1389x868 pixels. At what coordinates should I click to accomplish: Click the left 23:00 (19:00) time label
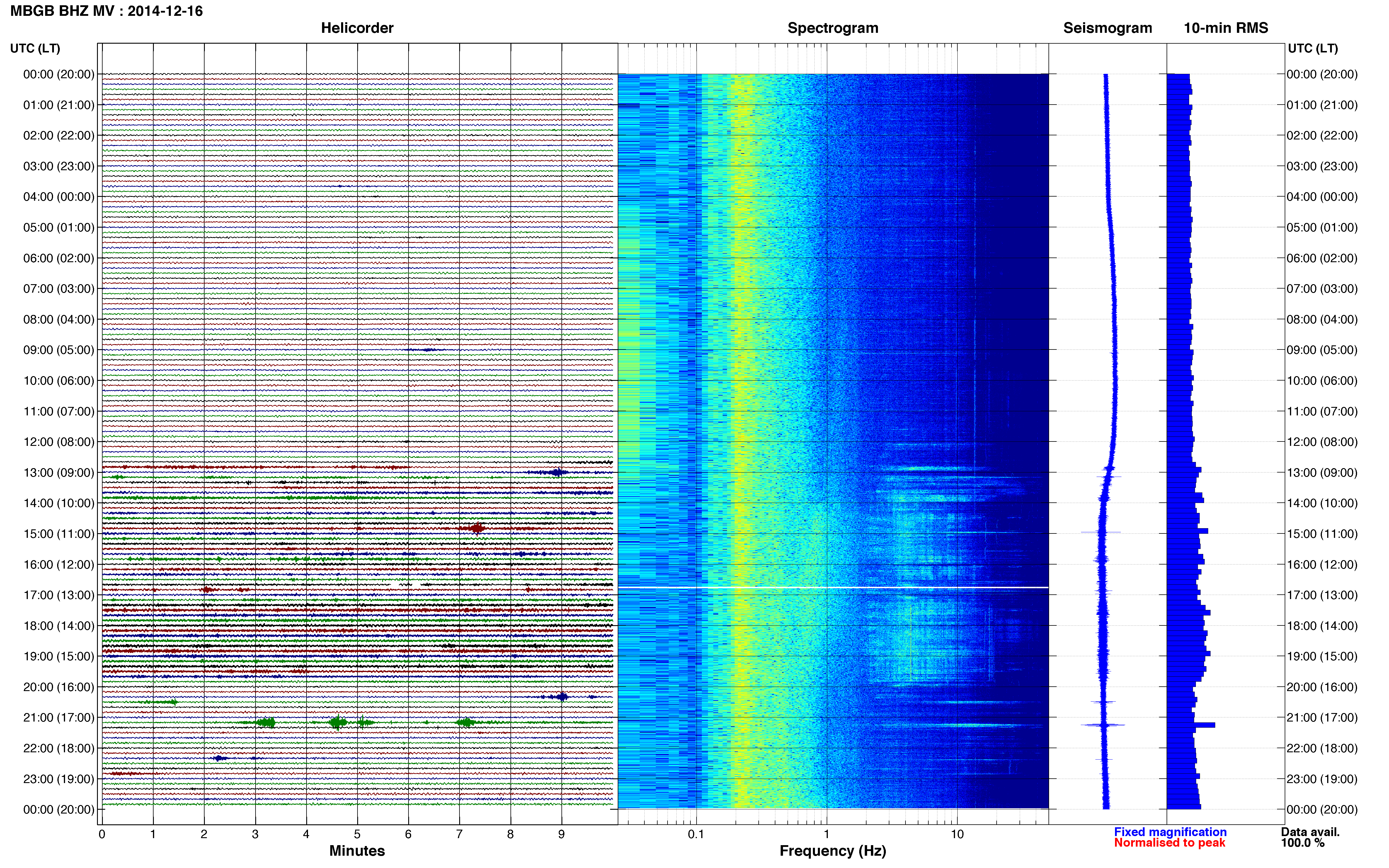coord(59,779)
